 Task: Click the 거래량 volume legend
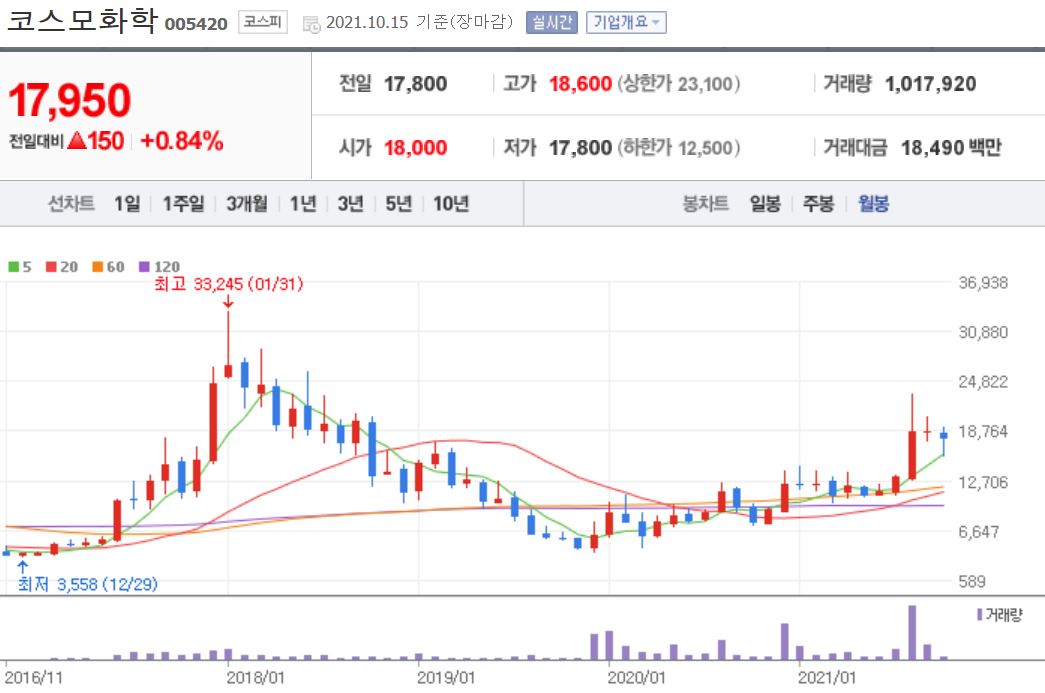tap(999, 614)
